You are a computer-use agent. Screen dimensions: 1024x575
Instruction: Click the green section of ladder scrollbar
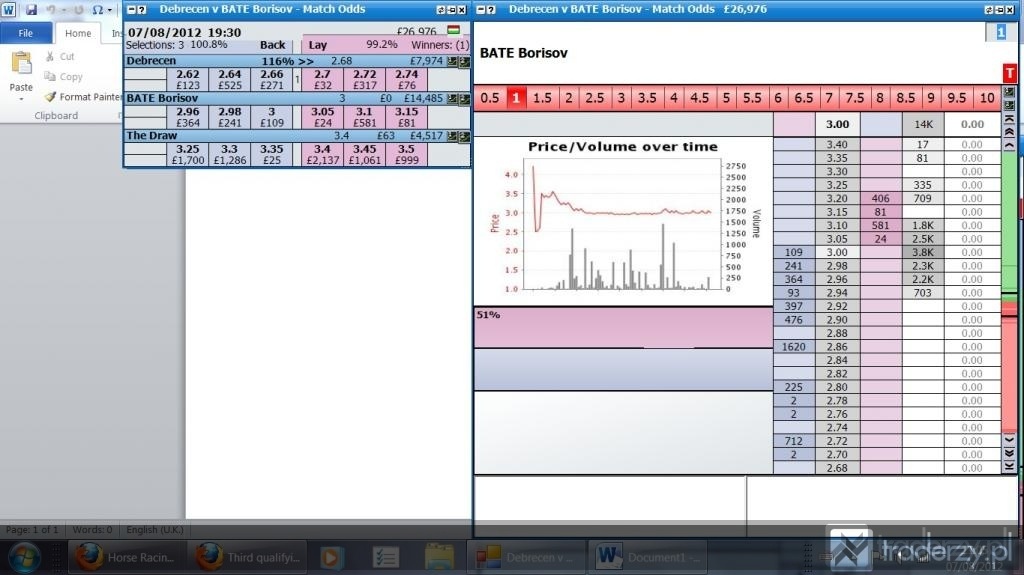pyautogui.click(x=1009, y=222)
